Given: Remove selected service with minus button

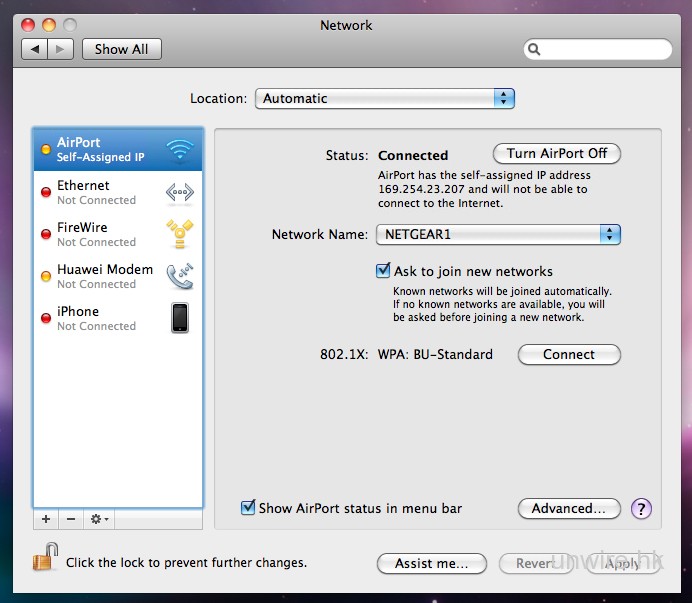Looking at the screenshot, I should coord(70,519).
